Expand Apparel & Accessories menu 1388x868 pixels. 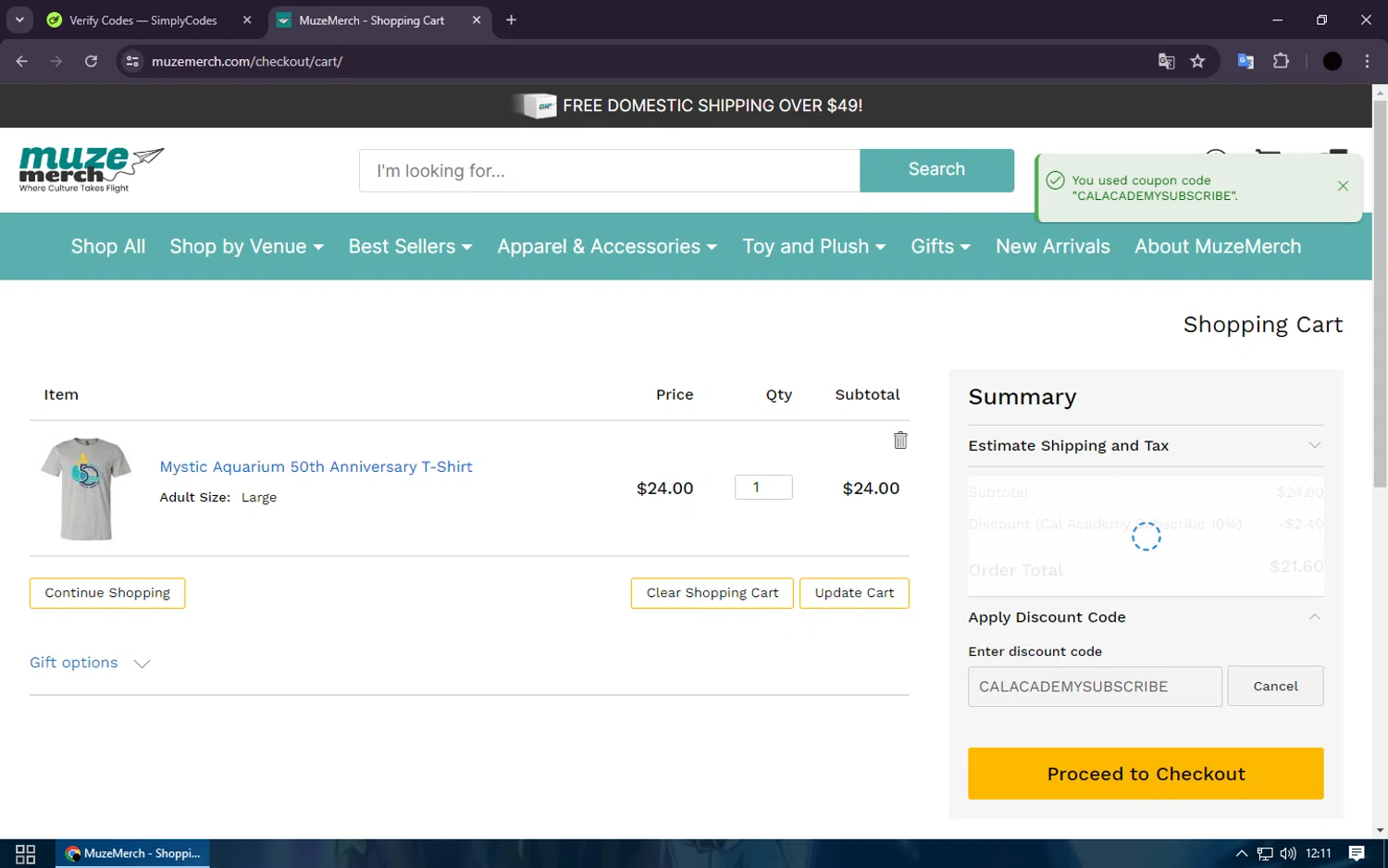[x=607, y=246]
